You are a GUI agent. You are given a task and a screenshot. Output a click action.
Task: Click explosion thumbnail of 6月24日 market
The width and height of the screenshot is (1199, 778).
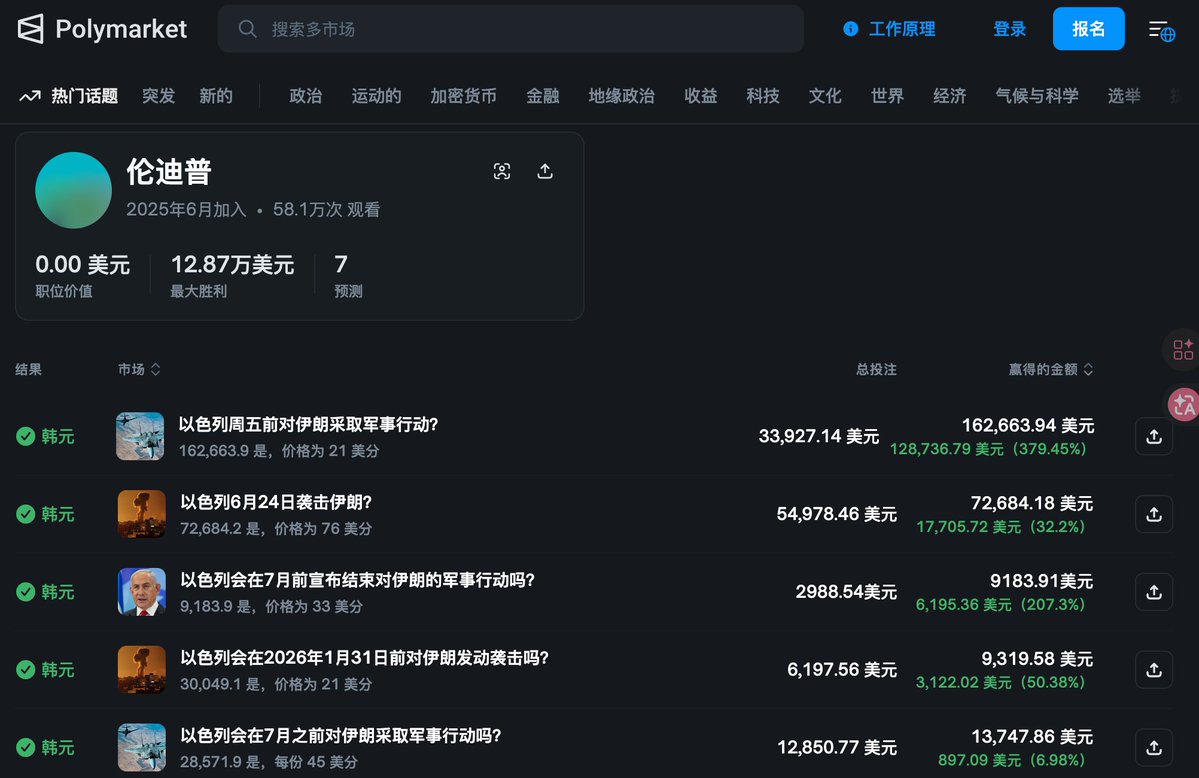pyautogui.click(x=141, y=514)
